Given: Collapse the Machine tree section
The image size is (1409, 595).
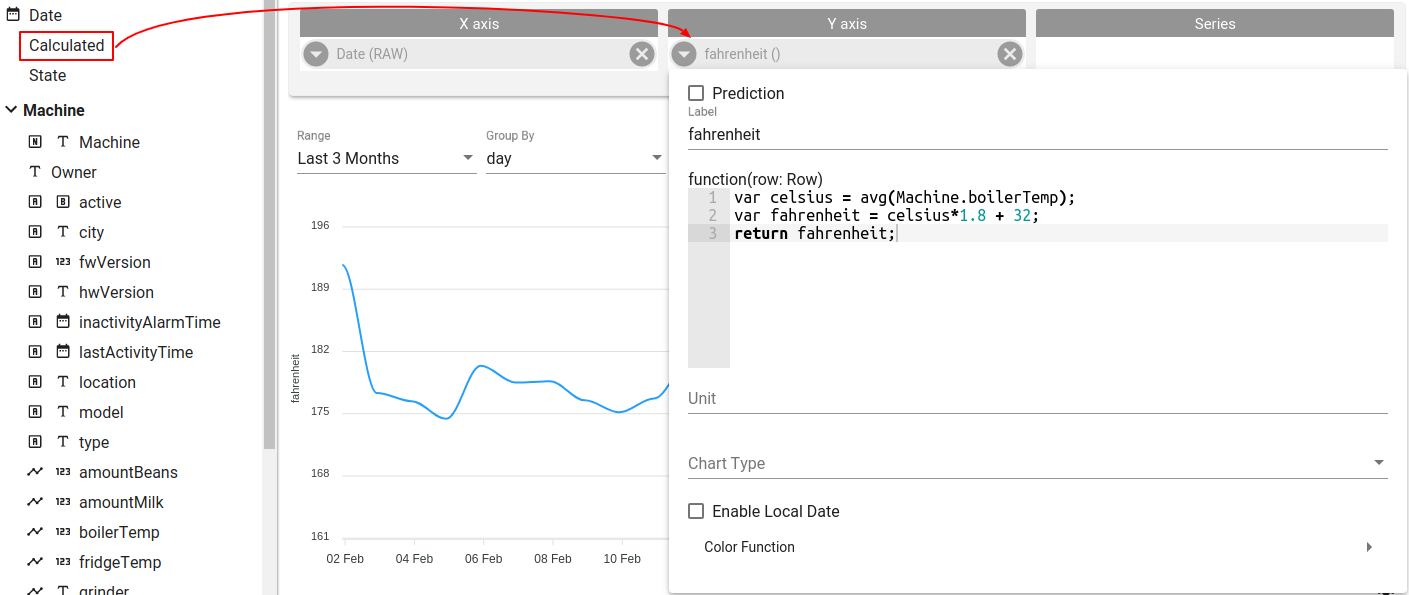Looking at the screenshot, I should [x=11, y=110].
